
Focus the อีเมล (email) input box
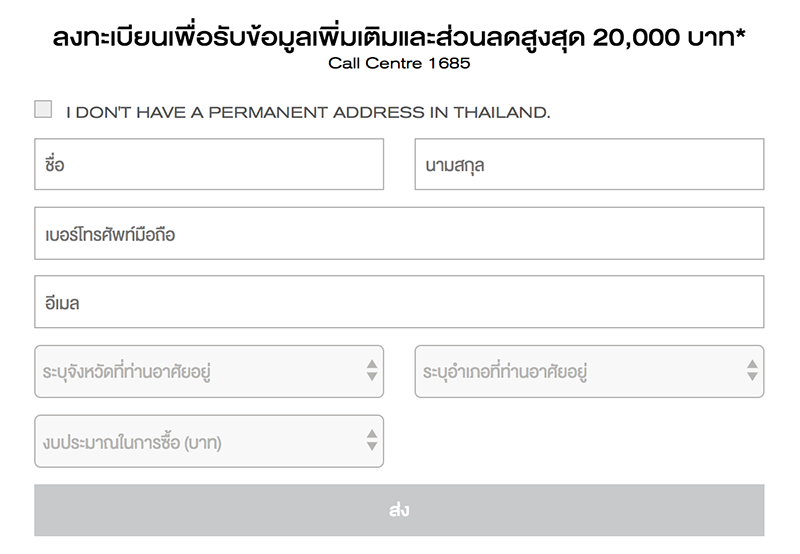(x=399, y=302)
